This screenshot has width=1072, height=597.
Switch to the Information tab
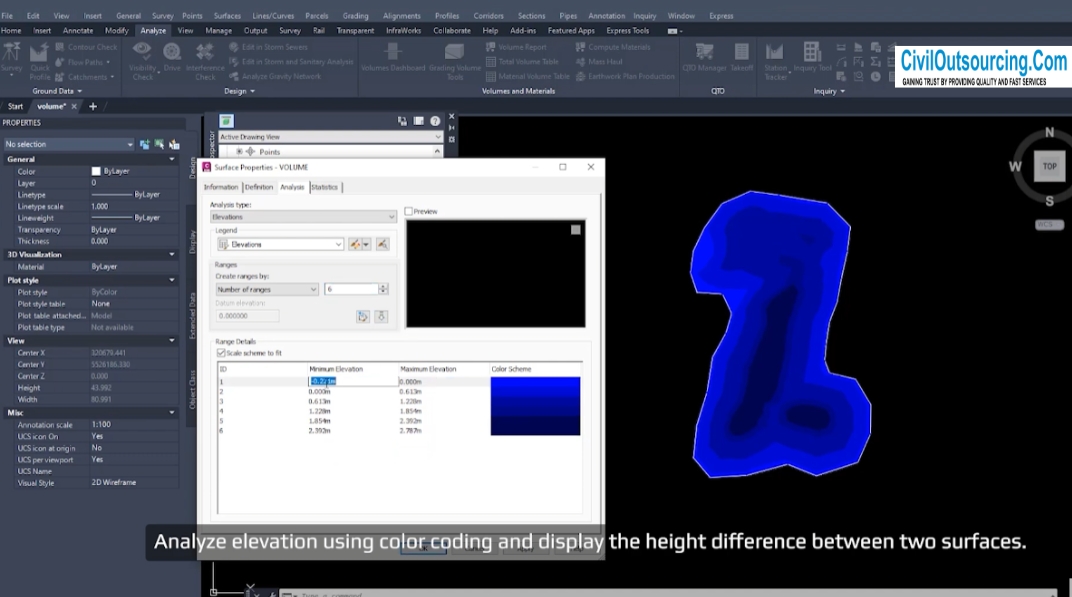(221, 187)
